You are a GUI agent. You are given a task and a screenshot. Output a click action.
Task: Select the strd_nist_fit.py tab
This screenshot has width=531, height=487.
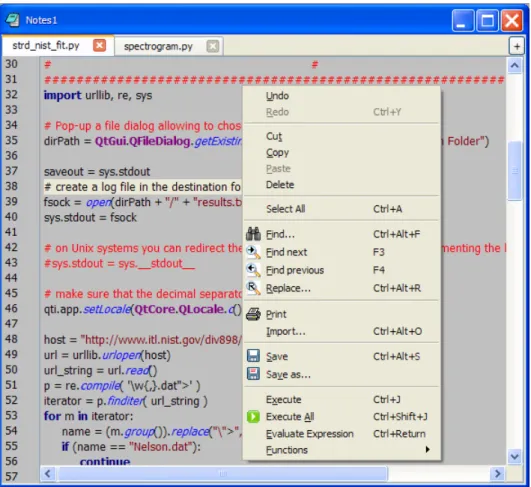click(46, 45)
